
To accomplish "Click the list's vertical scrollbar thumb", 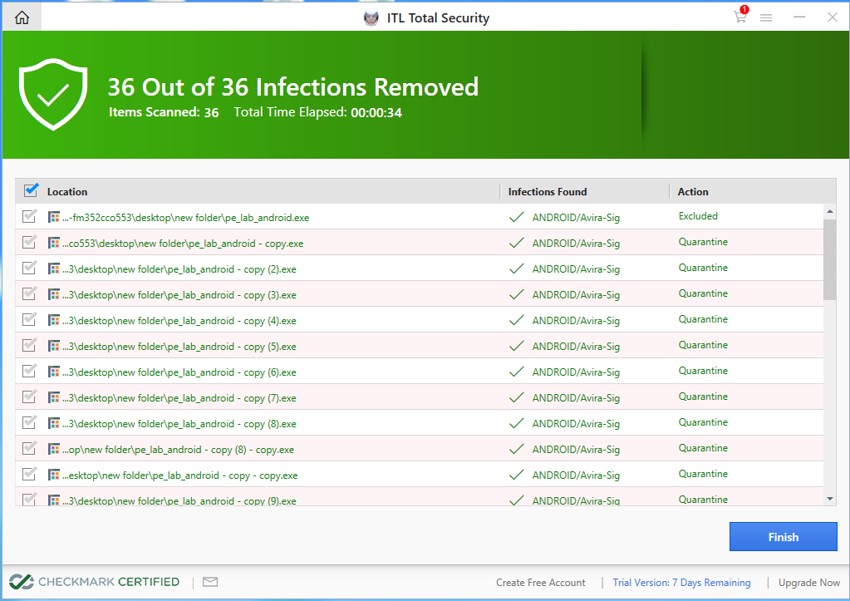I will (829, 259).
